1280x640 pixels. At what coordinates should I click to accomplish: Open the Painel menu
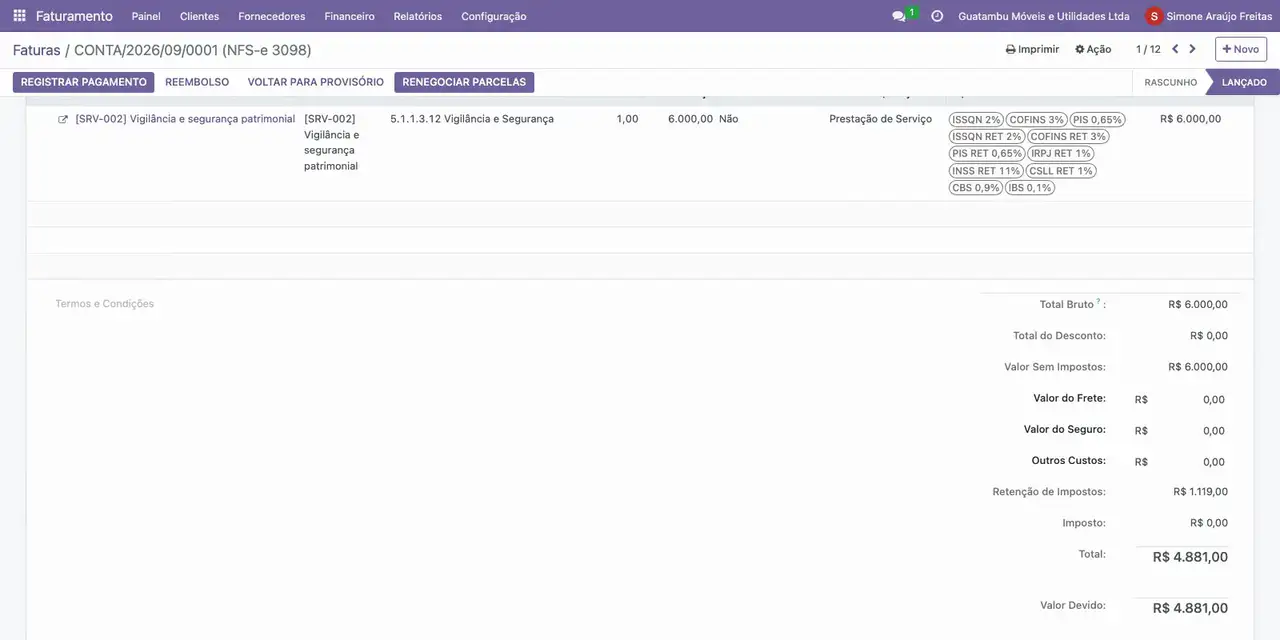point(146,16)
